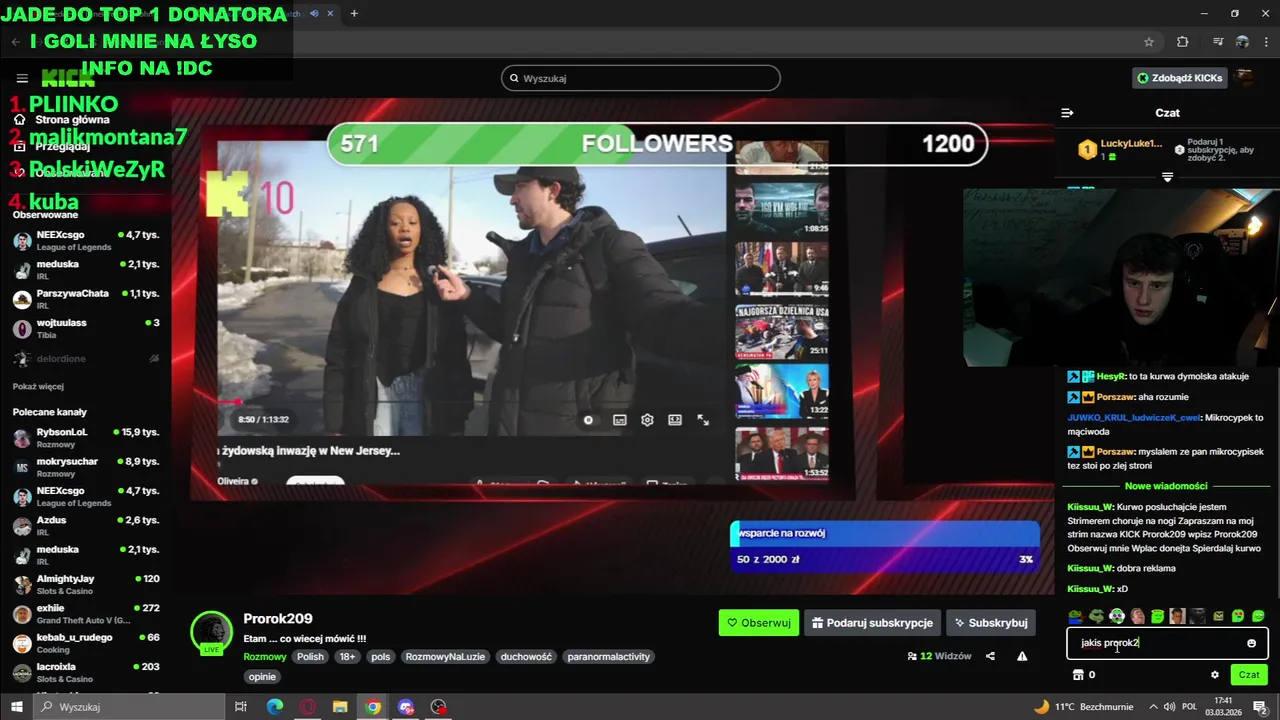Click username Porszaw in 'aha rozumie' message
This screenshot has width=1280, height=720.
point(1116,397)
